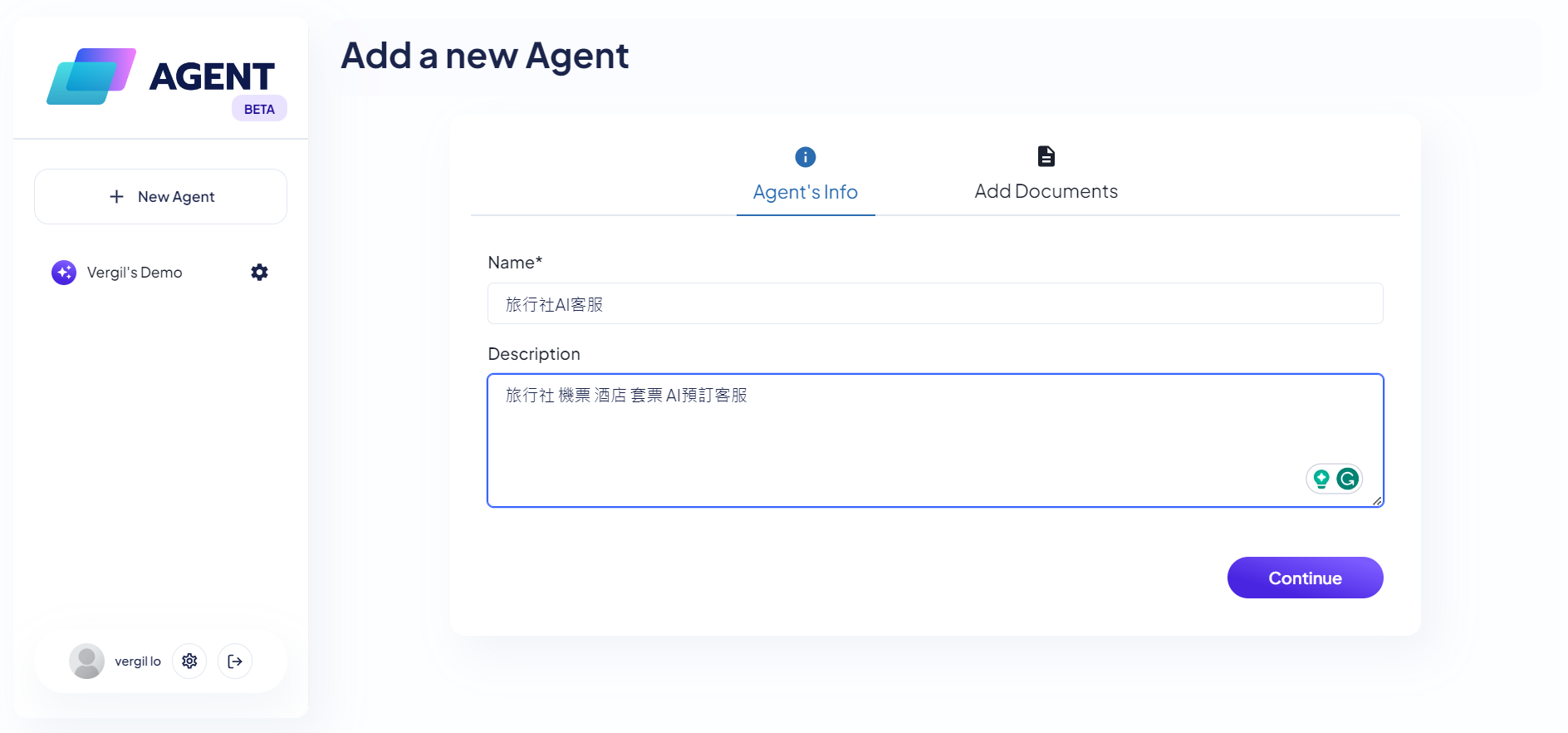Screen dimensions: 1568x733
Task: Click the logout arrow icon
Action: [235, 661]
